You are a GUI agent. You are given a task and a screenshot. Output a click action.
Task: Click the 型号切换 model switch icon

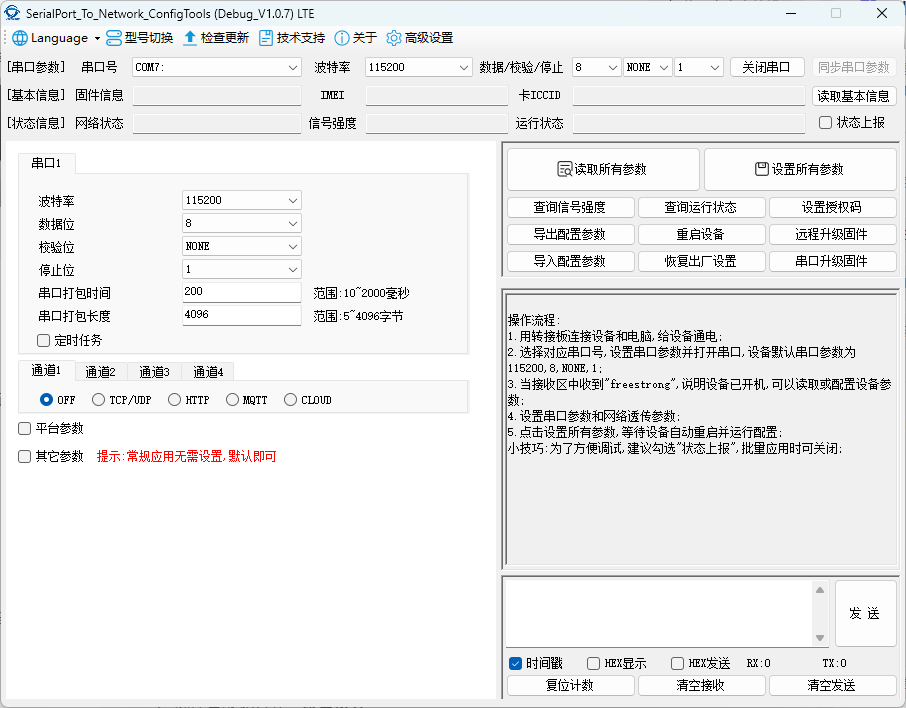(114, 38)
